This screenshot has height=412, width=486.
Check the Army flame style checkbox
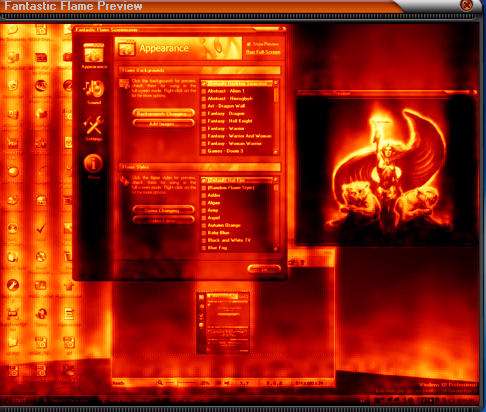pyautogui.click(x=204, y=210)
